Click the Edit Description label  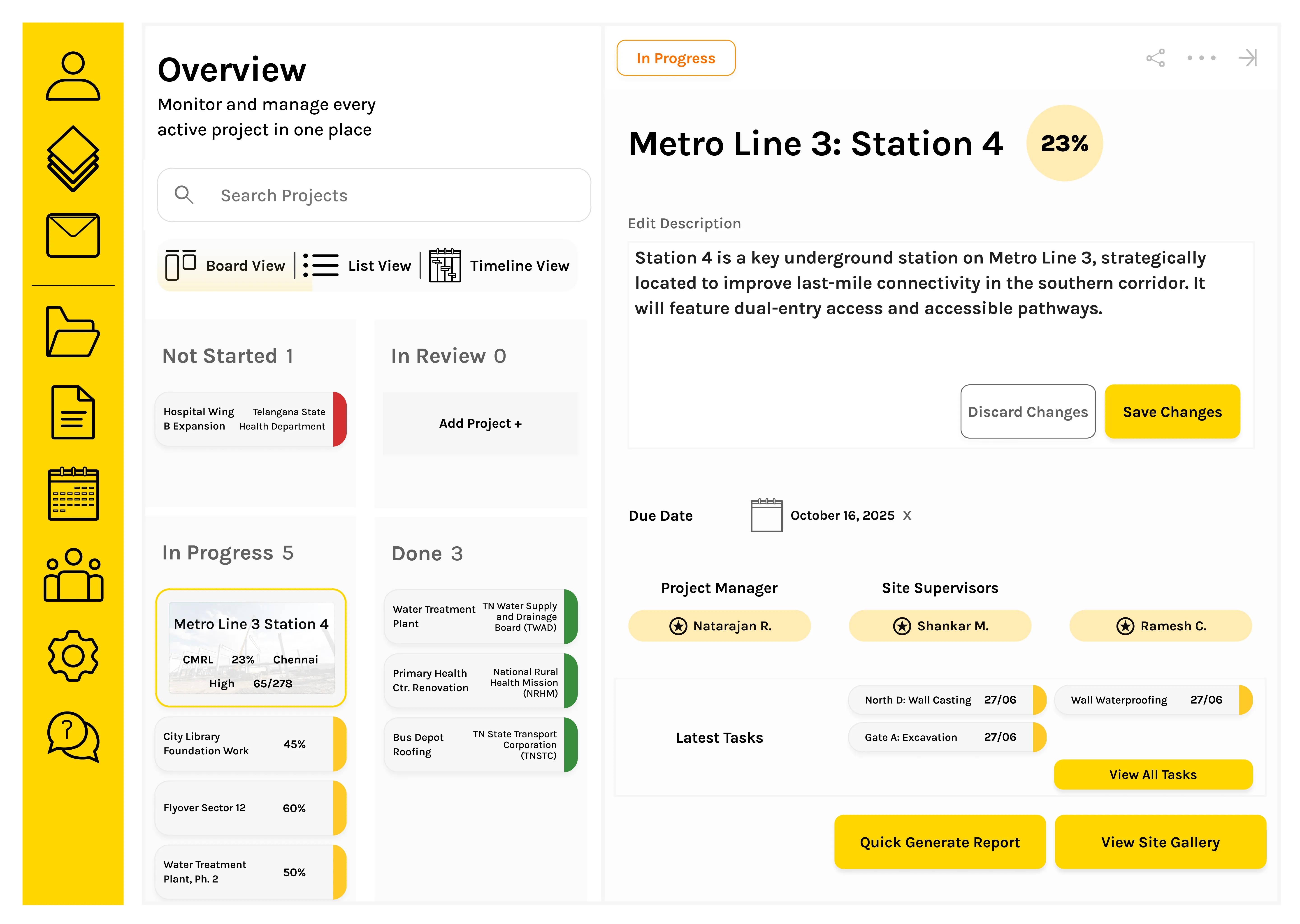(684, 224)
